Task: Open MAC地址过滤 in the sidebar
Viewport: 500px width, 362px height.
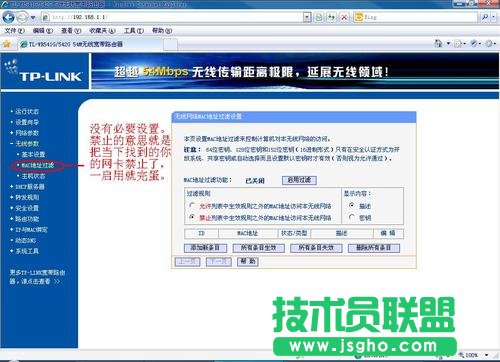Action: [38, 165]
